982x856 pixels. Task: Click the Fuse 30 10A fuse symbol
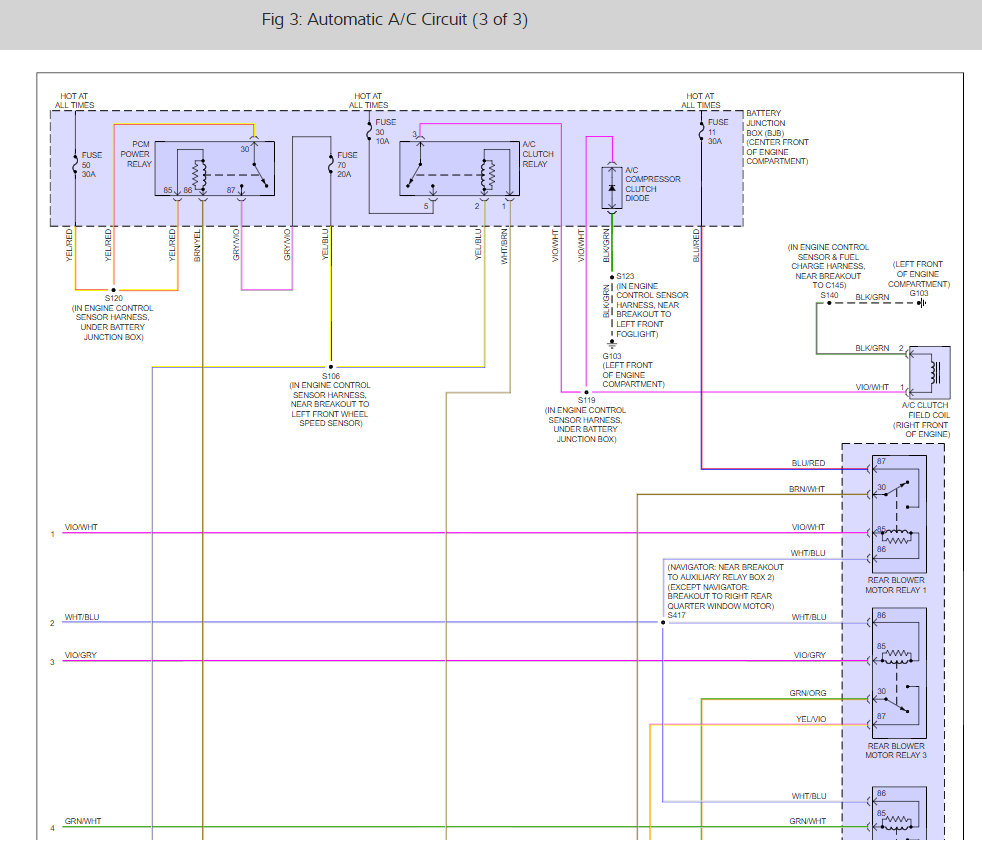point(369,131)
